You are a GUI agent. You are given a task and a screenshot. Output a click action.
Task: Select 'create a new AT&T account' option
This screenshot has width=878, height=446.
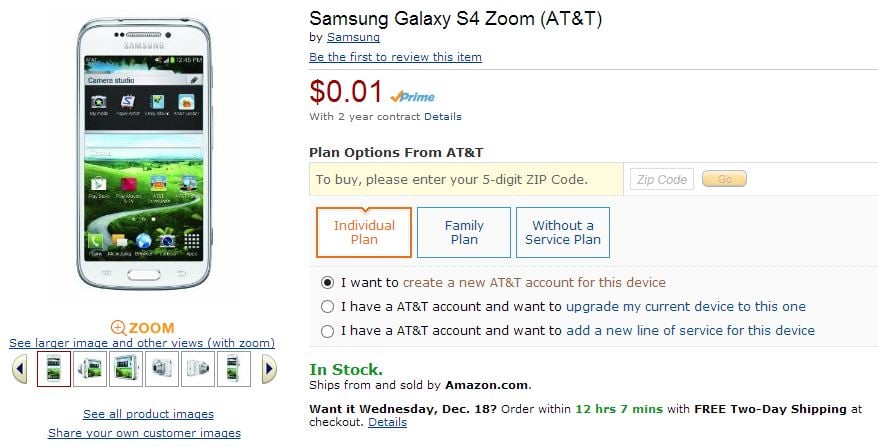tap(328, 283)
